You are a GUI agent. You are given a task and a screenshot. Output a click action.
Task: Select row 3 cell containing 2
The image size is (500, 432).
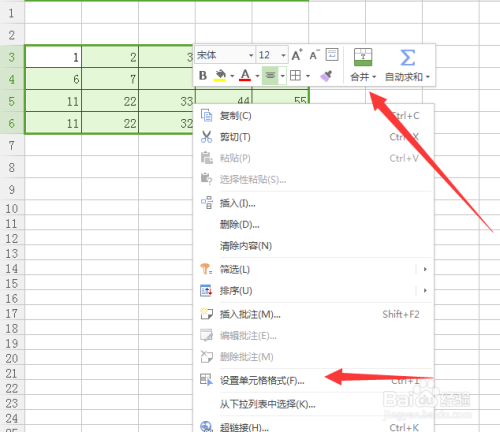point(110,57)
